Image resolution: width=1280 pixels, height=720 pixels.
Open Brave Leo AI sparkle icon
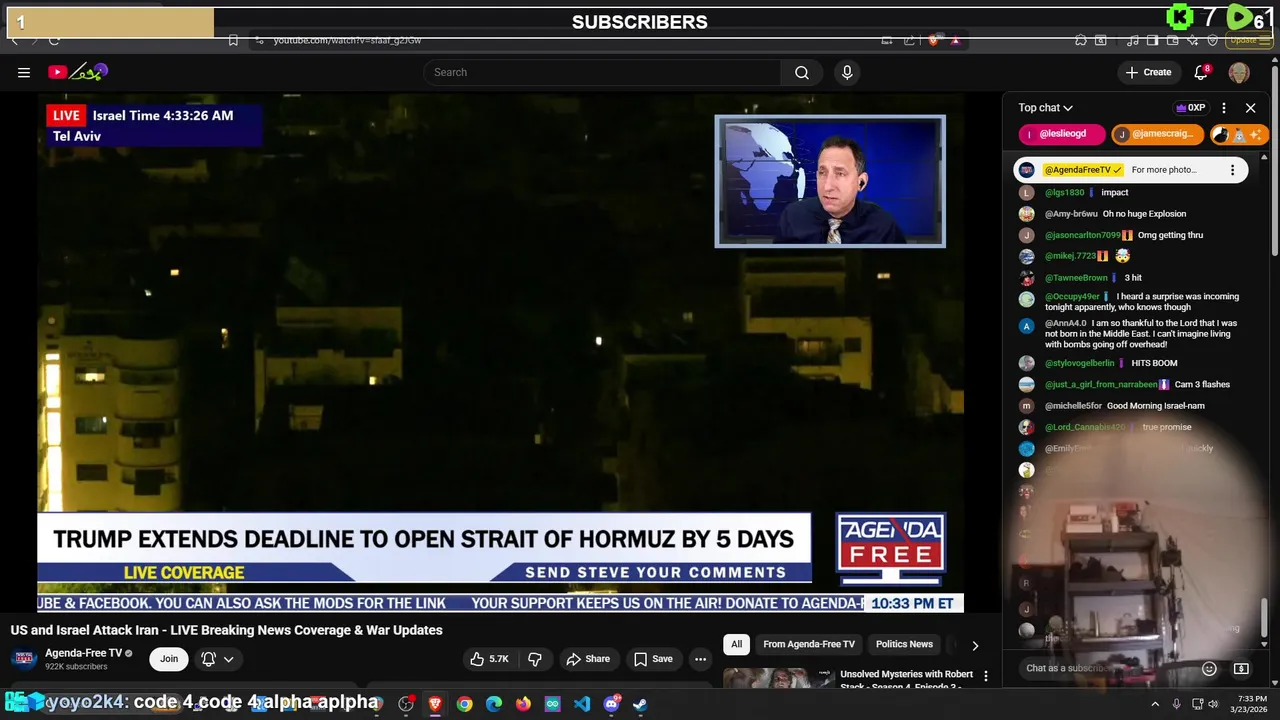(1193, 40)
